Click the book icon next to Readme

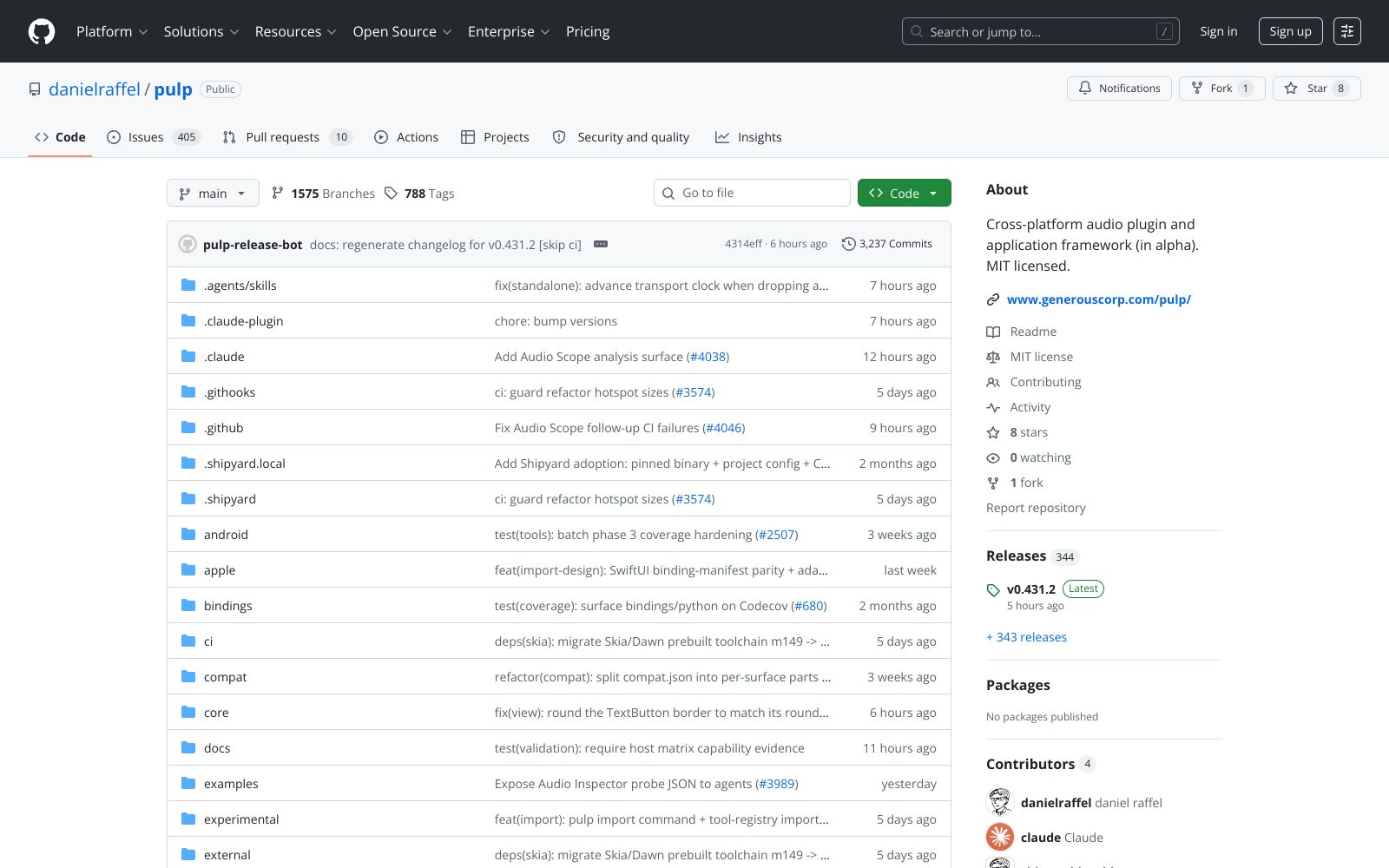[x=993, y=332]
